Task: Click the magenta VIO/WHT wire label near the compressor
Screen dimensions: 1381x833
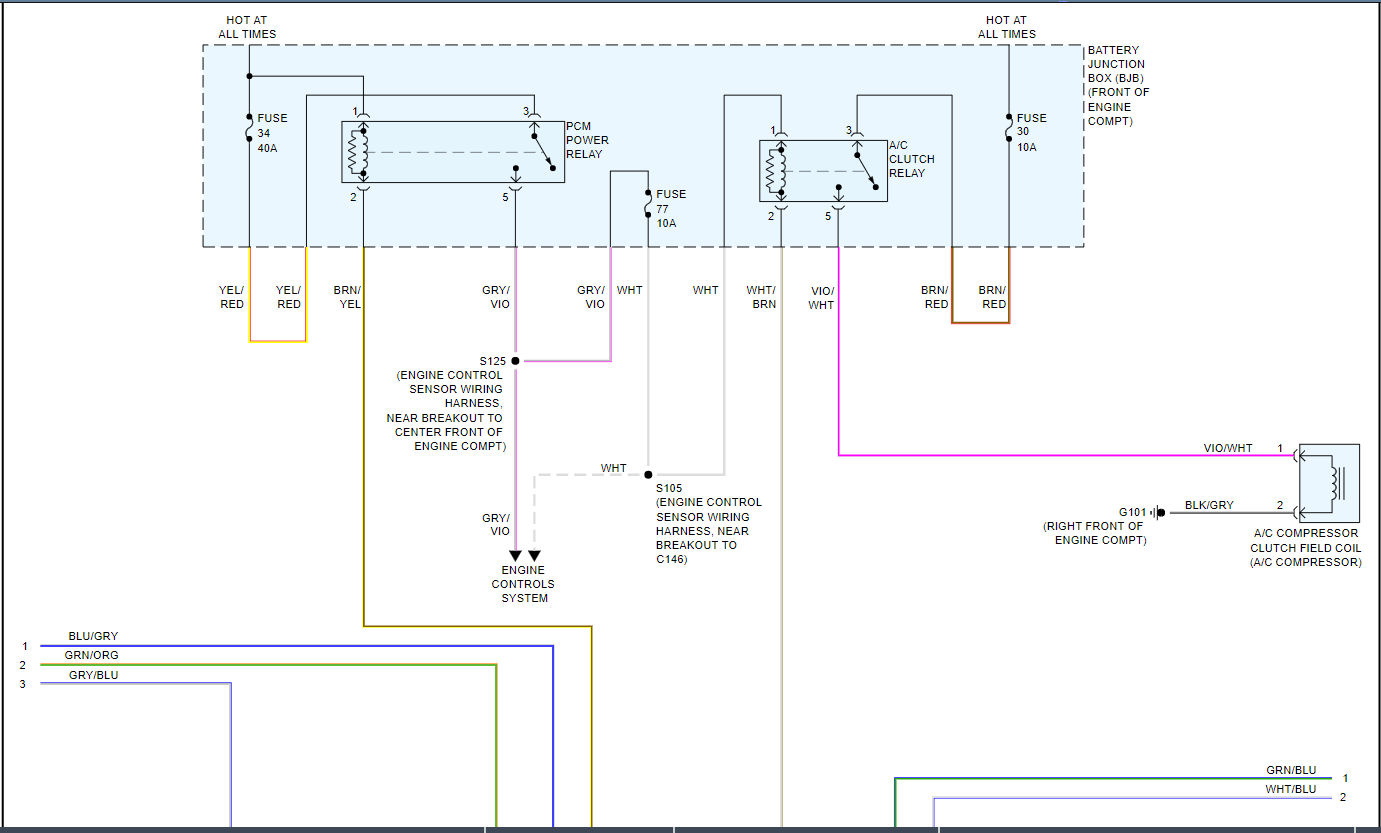Action: (1228, 448)
